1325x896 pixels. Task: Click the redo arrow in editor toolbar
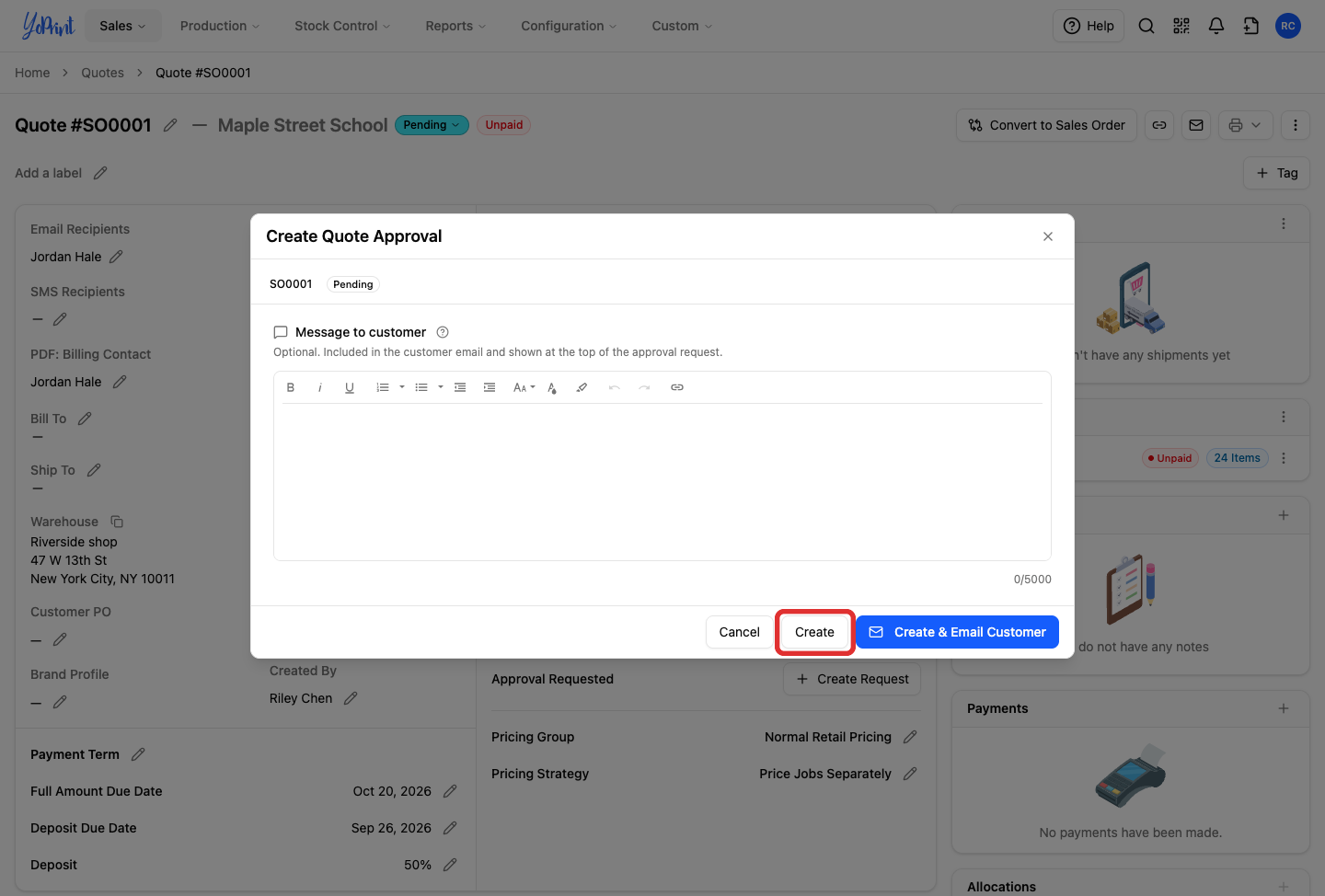(x=644, y=387)
